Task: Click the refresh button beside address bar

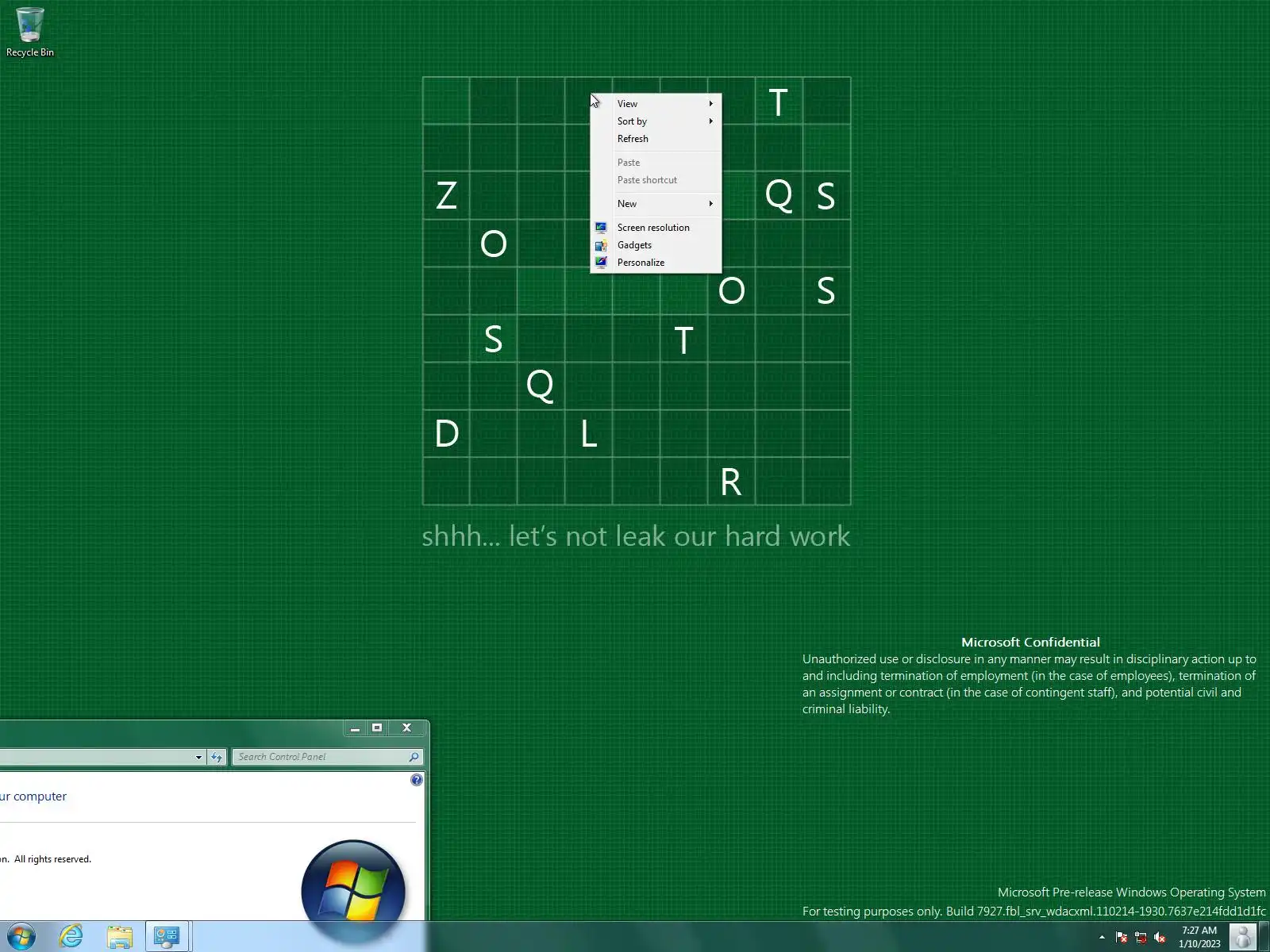Action: pos(217,757)
